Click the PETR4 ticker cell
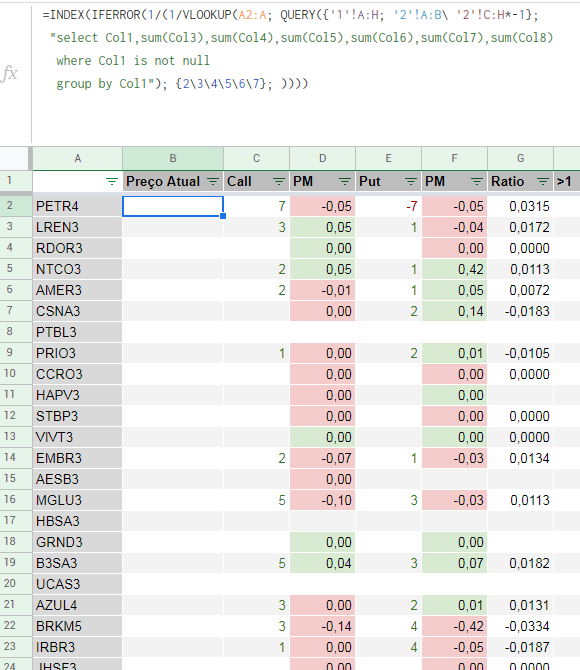Screen dimensions: 580x670 [77, 206]
